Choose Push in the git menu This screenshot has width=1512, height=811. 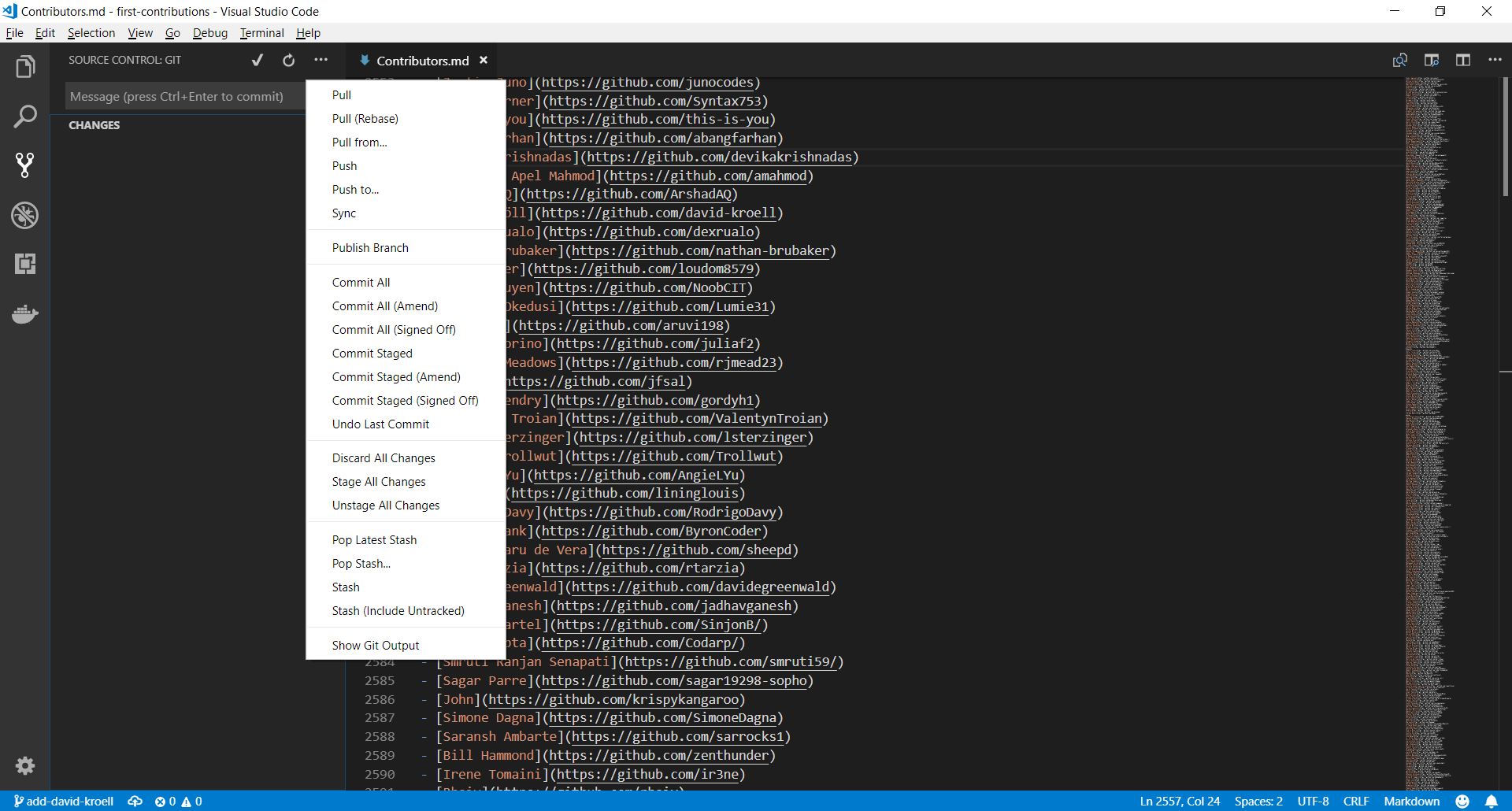click(x=406, y=166)
